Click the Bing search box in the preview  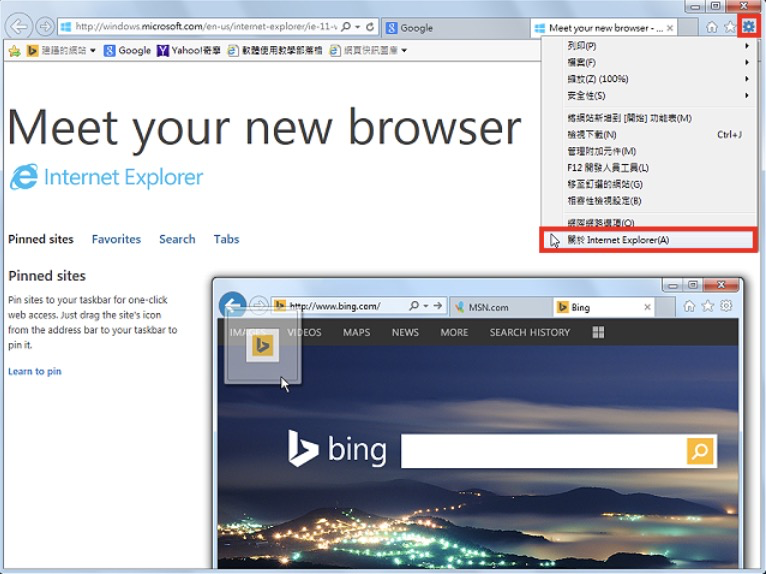coord(544,451)
